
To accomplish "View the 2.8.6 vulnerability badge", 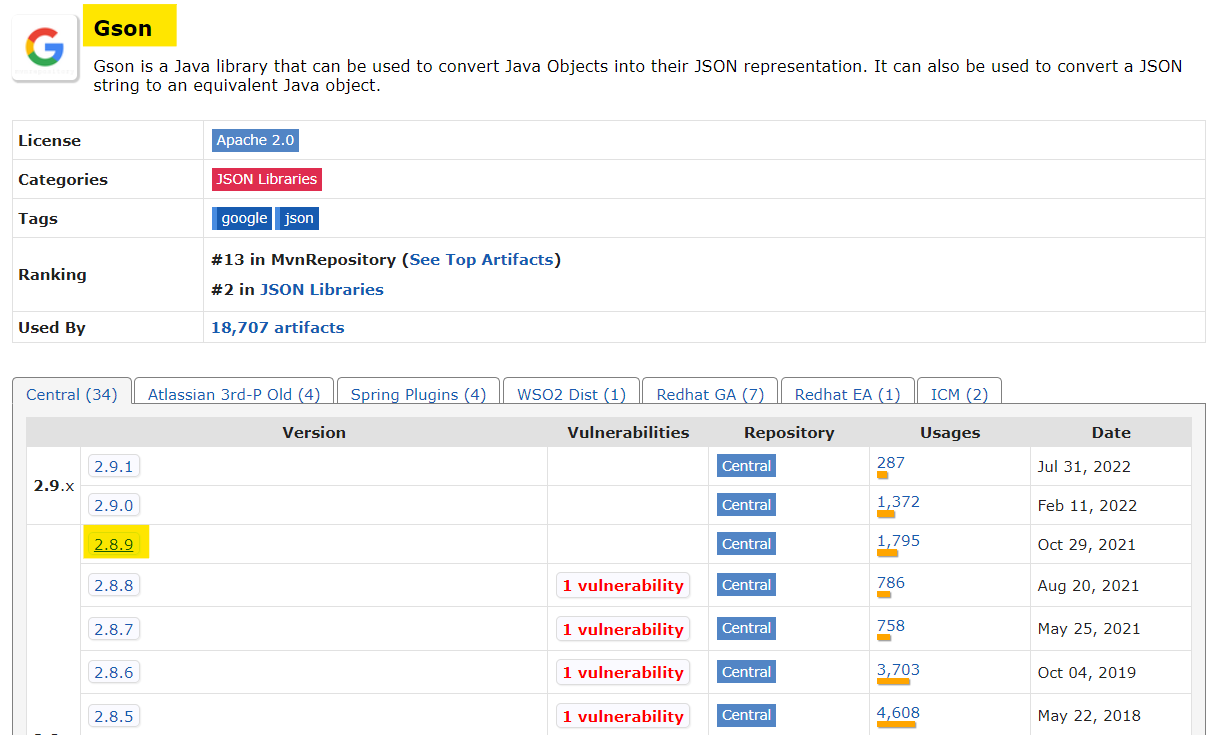I will tap(623, 672).
